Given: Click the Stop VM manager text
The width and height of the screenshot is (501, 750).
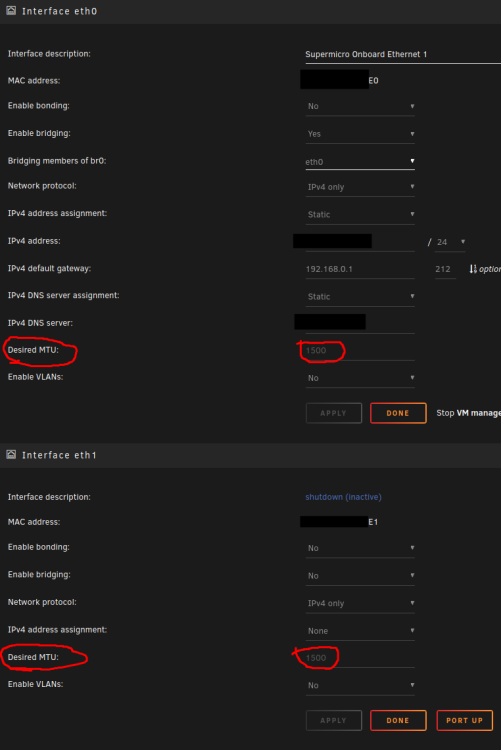Looking at the screenshot, I should pyautogui.click(x=468, y=413).
